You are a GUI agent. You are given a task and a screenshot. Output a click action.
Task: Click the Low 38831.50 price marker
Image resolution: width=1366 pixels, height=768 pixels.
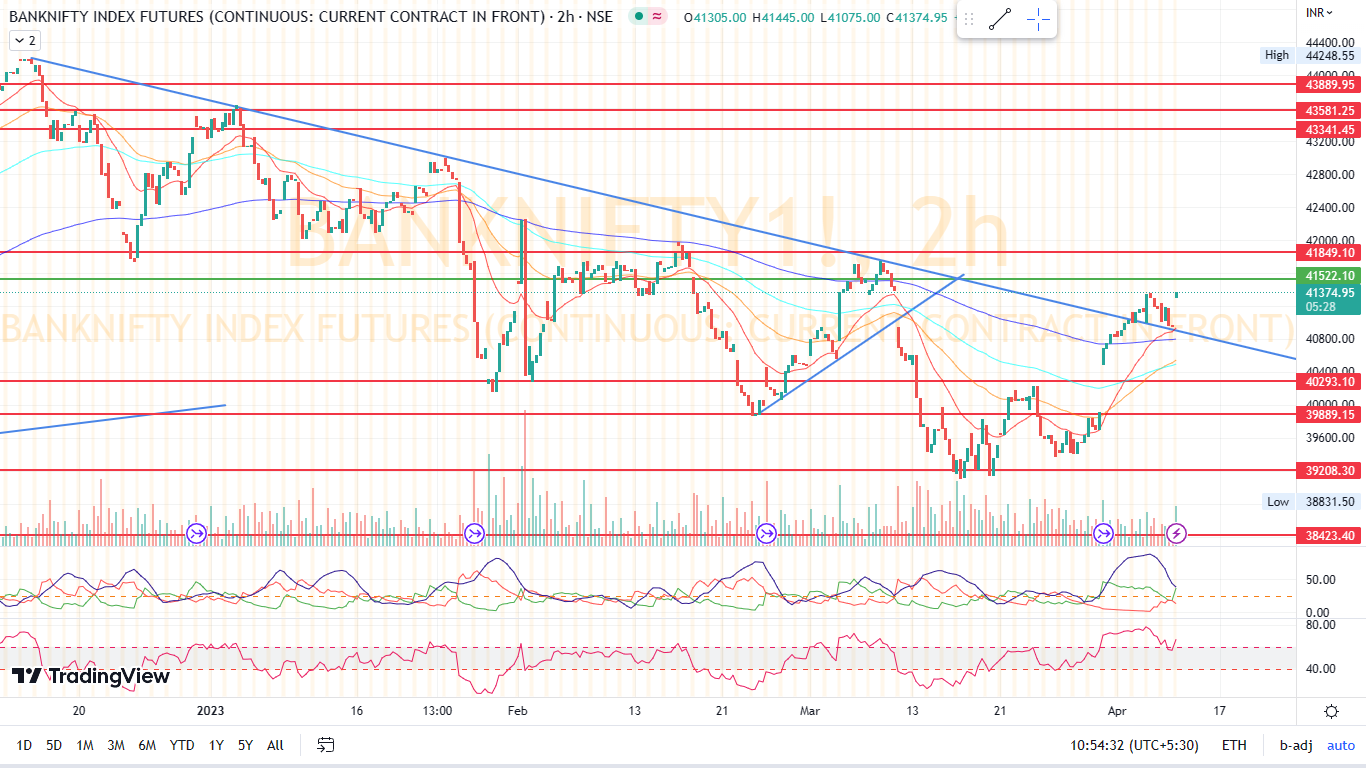pos(1310,502)
